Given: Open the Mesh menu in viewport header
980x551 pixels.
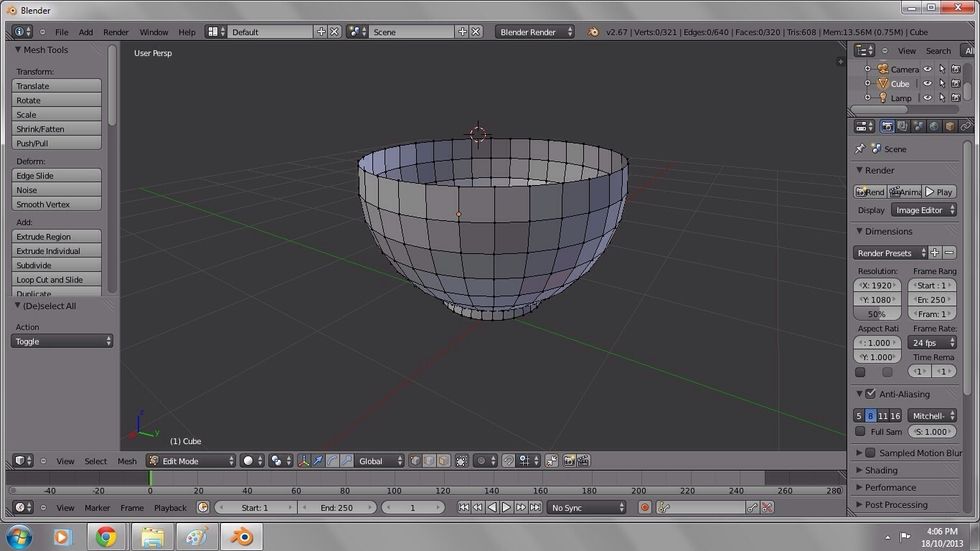Looking at the screenshot, I should click(127, 461).
